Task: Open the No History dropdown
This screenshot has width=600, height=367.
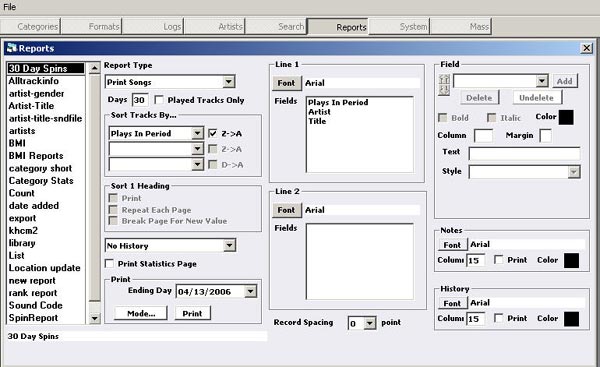Action: [229, 245]
